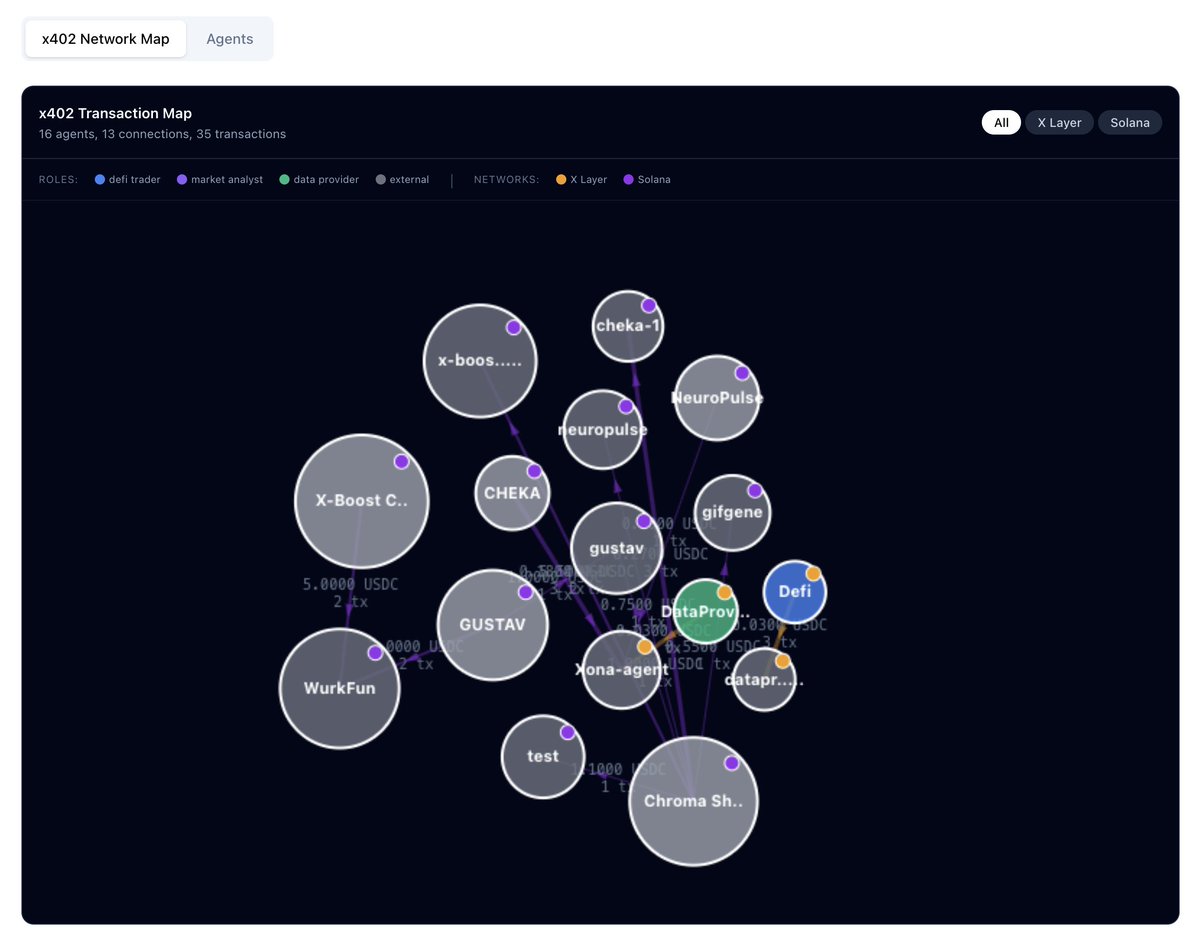This screenshot has width=1200, height=945.
Task: Click the orange badge on Xona-agent
Action: pyautogui.click(x=645, y=647)
